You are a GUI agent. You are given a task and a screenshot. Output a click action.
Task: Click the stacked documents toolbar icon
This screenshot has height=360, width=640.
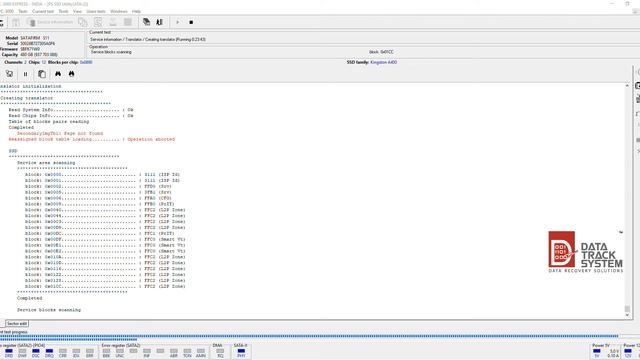point(146,22)
